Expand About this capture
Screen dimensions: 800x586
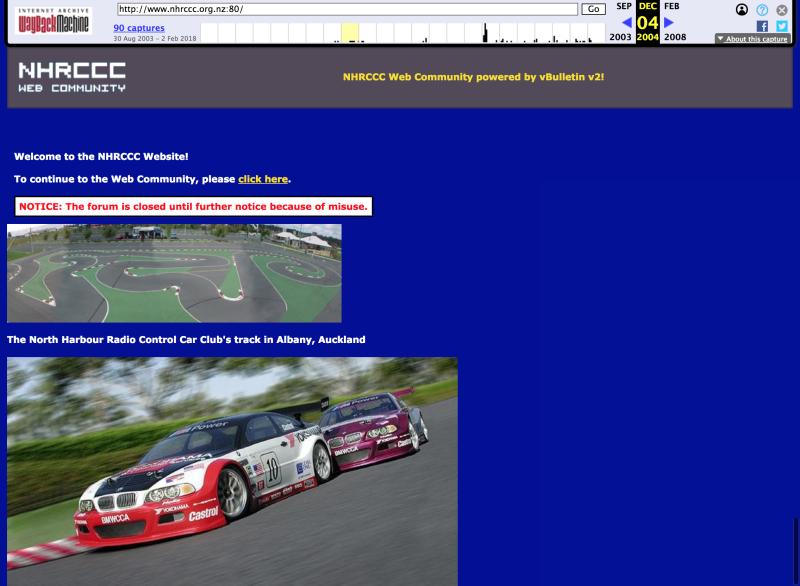coord(753,39)
